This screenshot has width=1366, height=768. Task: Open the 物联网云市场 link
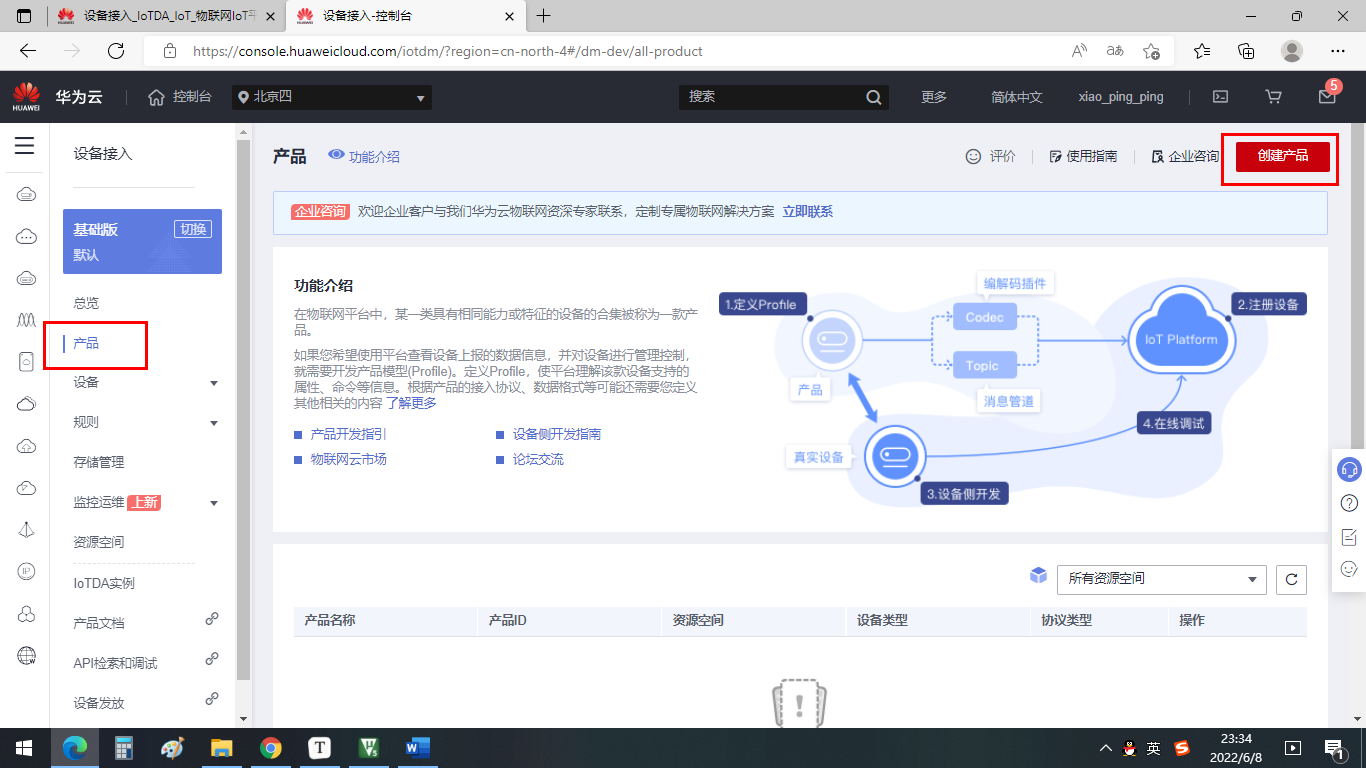pyautogui.click(x=348, y=459)
